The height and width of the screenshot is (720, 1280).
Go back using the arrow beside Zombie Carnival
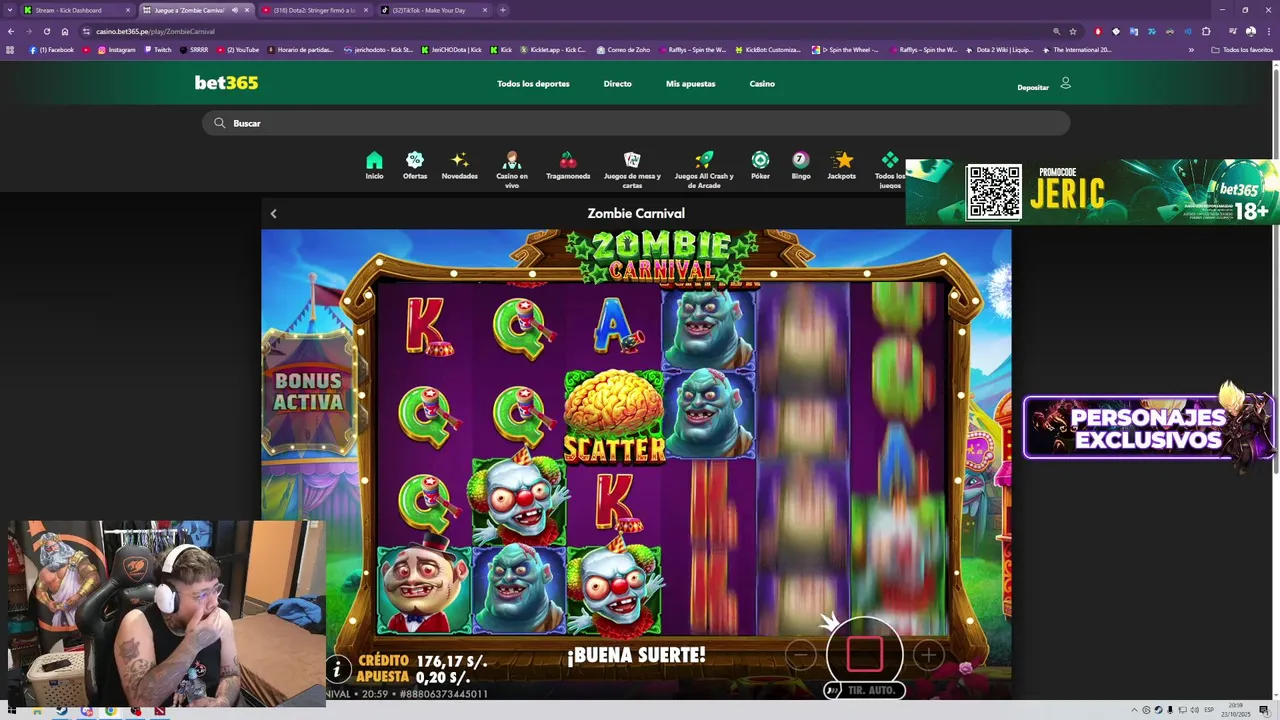[273, 213]
